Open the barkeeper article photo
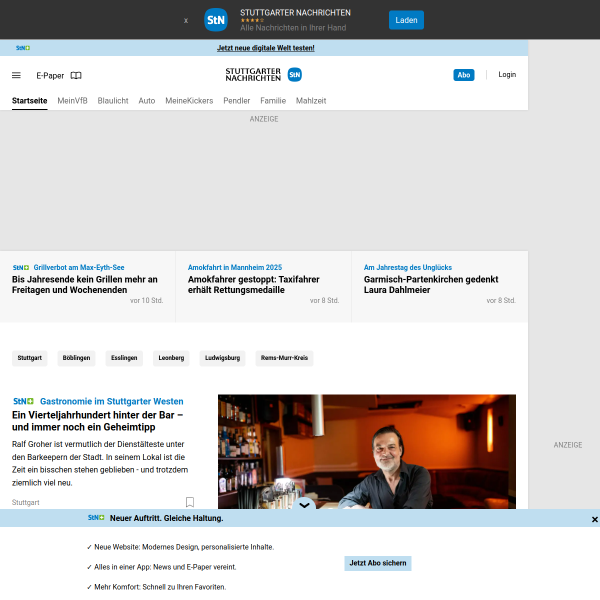 tap(367, 452)
